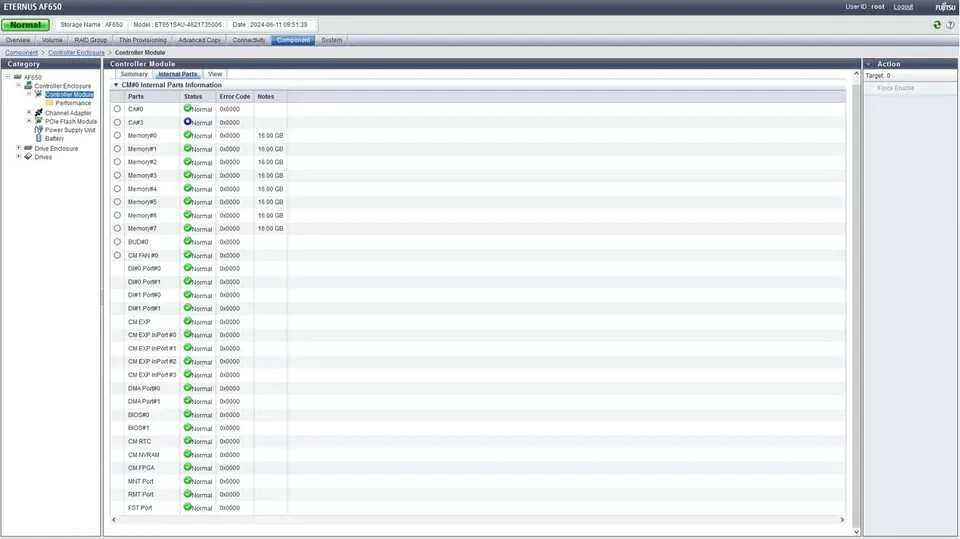Open help with the question mark icon
960x539 pixels.
click(950, 25)
